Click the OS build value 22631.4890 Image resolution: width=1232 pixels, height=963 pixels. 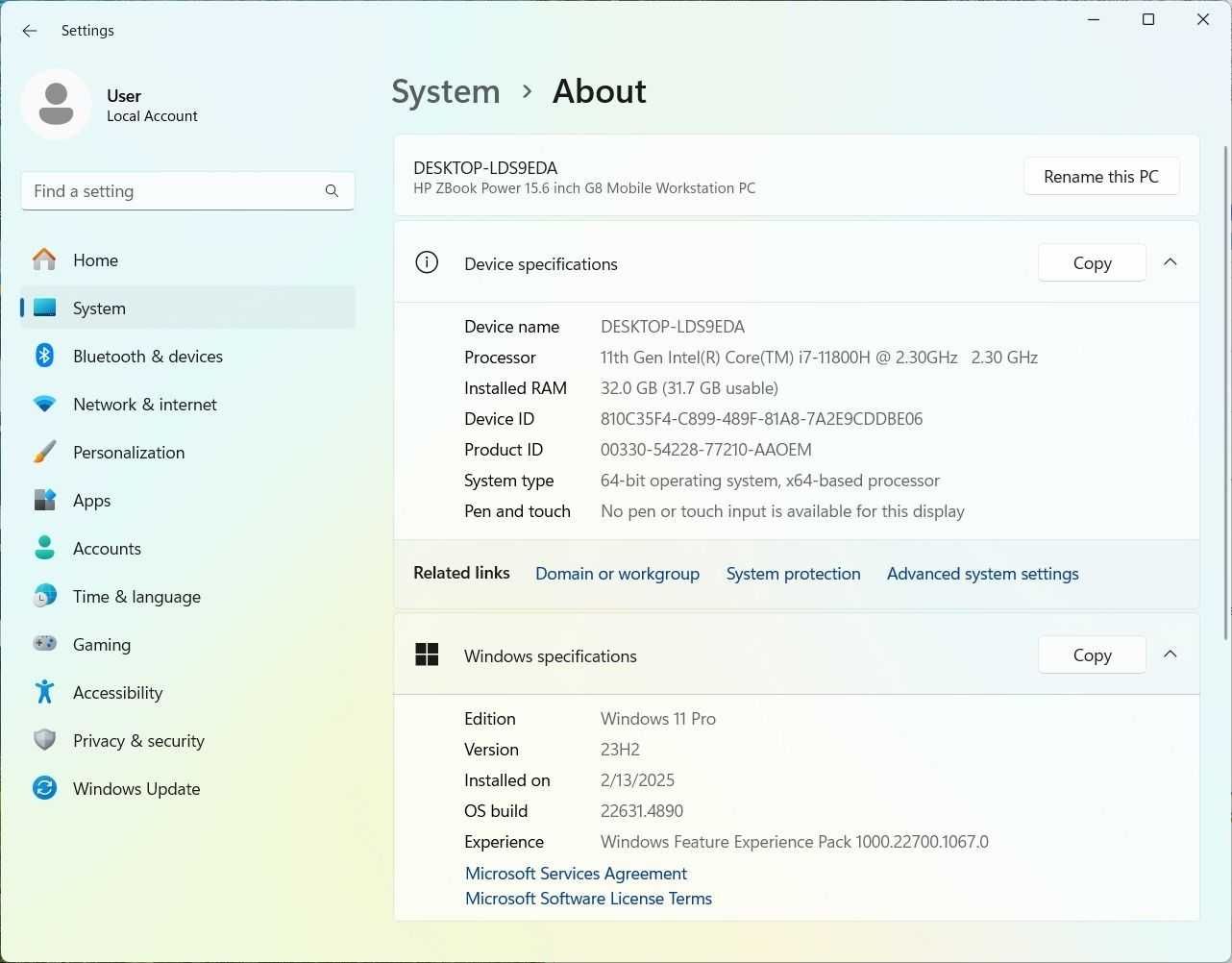pyautogui.click(x=642, y=811)
